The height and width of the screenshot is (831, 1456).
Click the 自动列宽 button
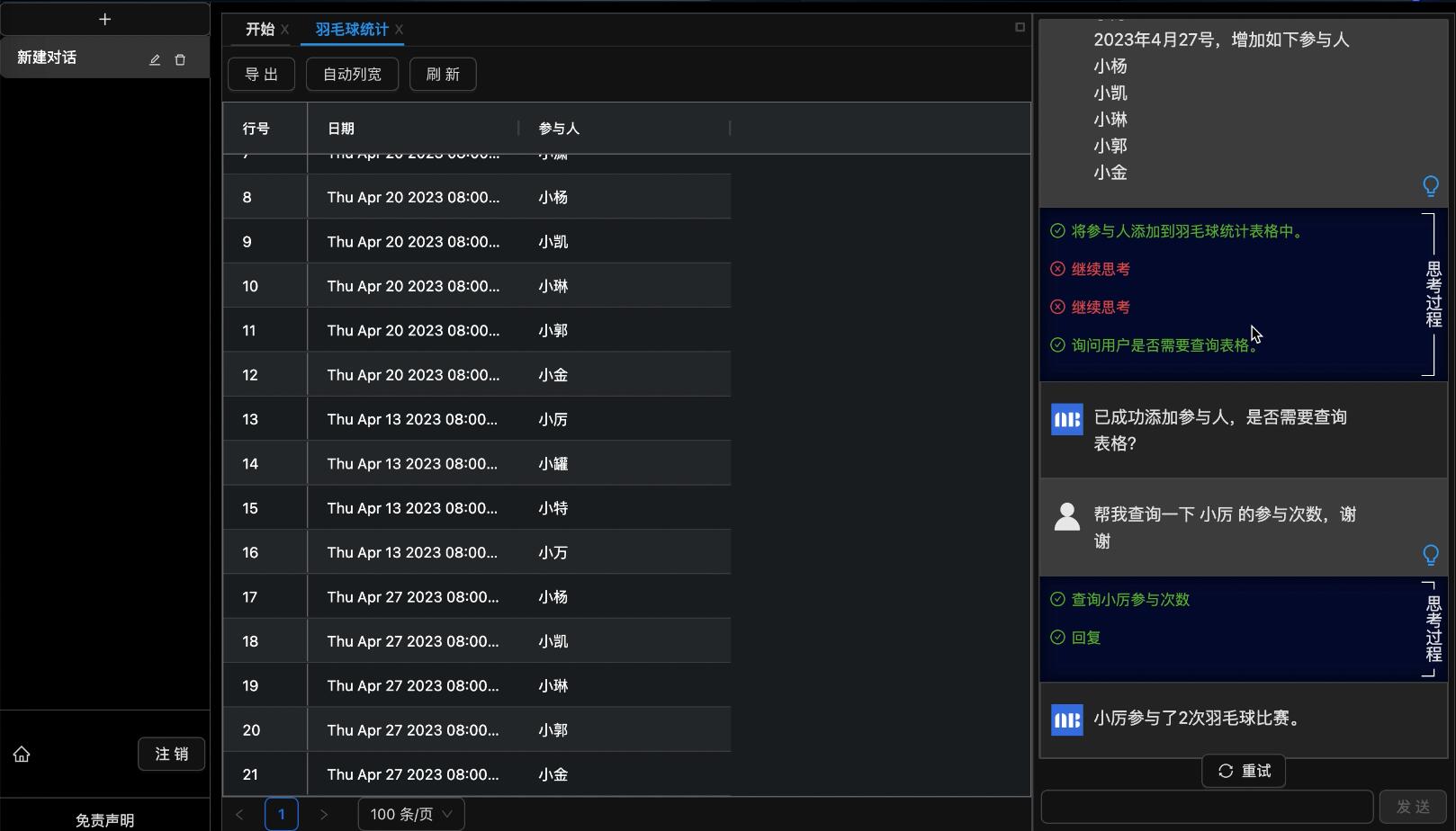point(352,74)
